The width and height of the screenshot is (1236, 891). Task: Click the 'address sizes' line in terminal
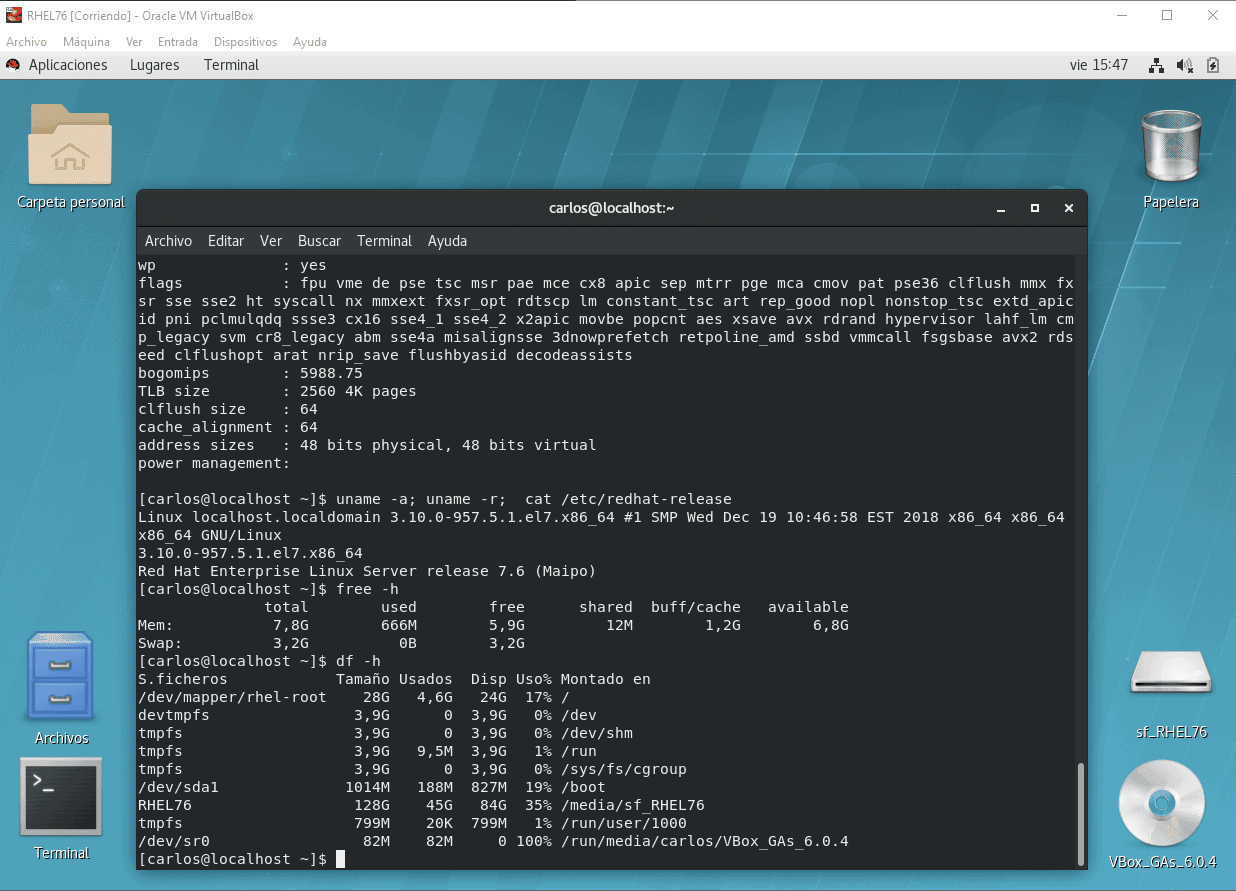coord(367,445)
